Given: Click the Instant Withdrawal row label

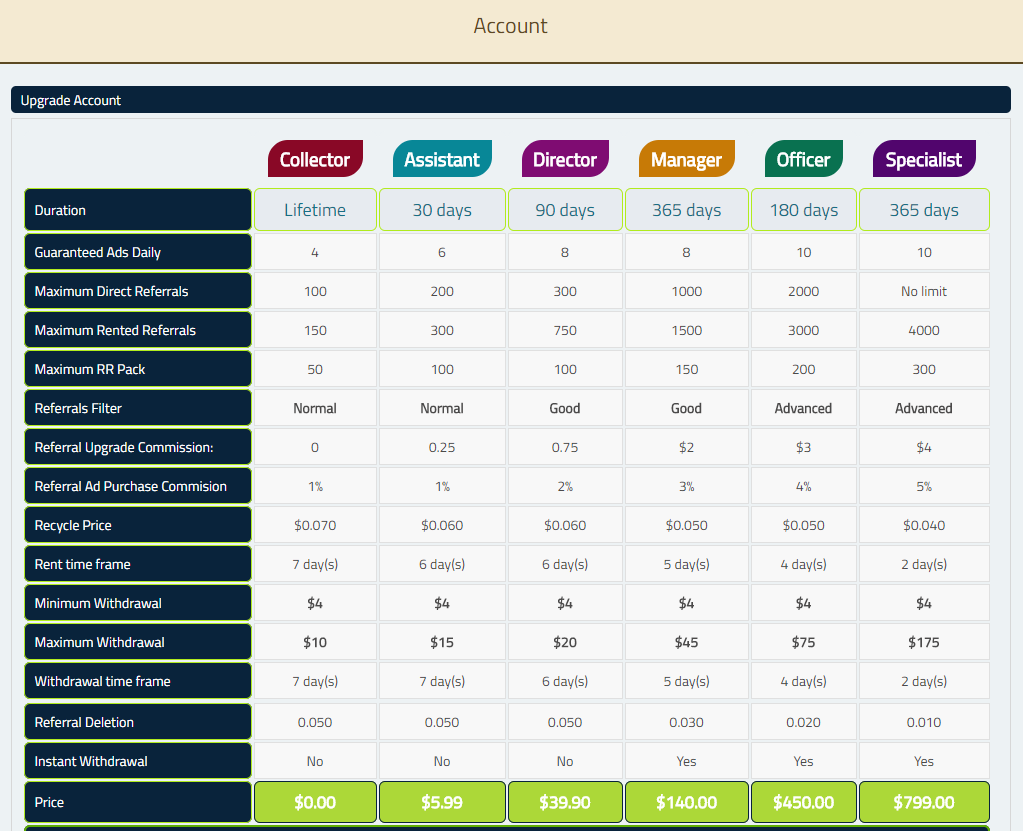Looking at the screenshot, I should click(x=137, y=761).
